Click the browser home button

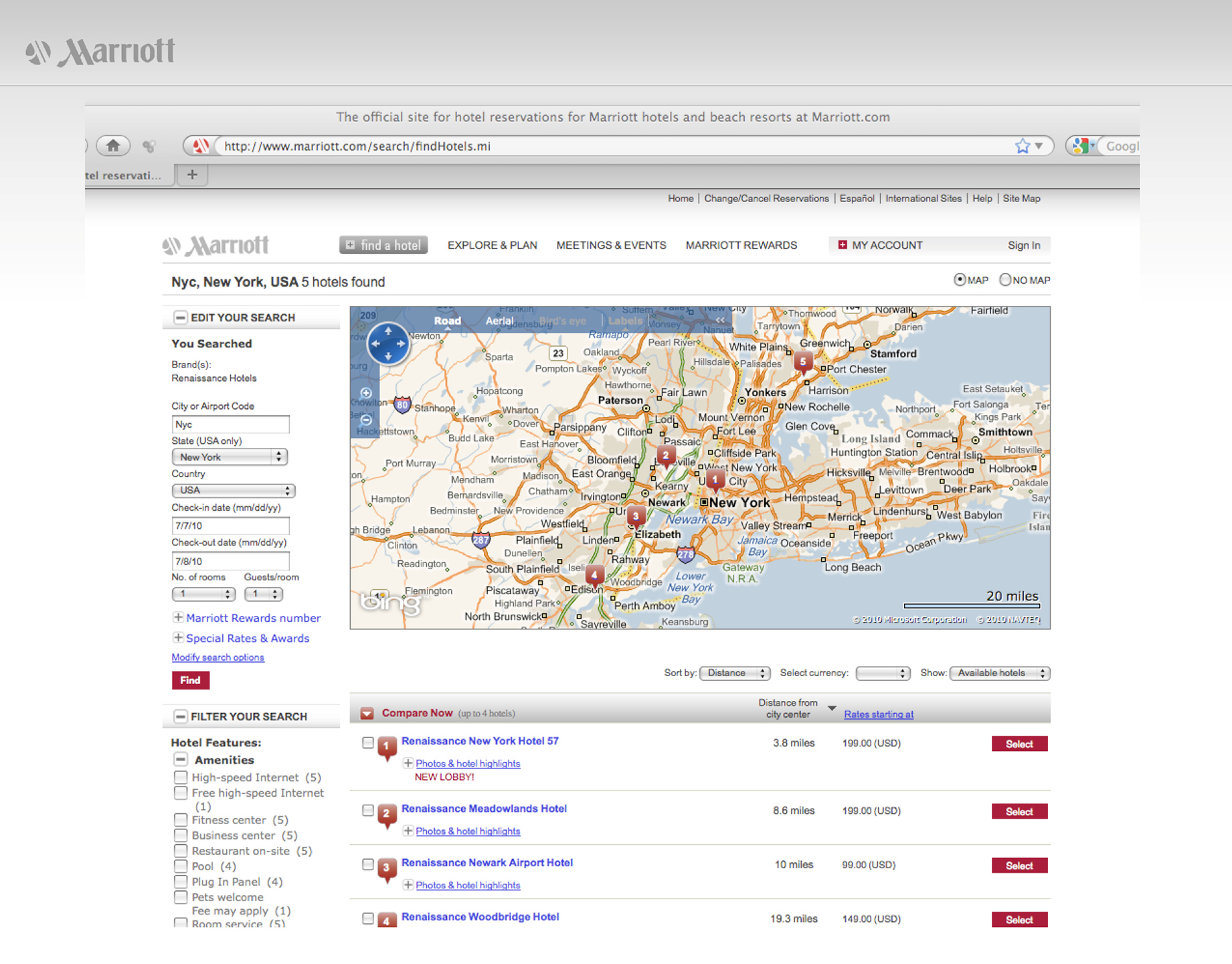pos(113,145)
